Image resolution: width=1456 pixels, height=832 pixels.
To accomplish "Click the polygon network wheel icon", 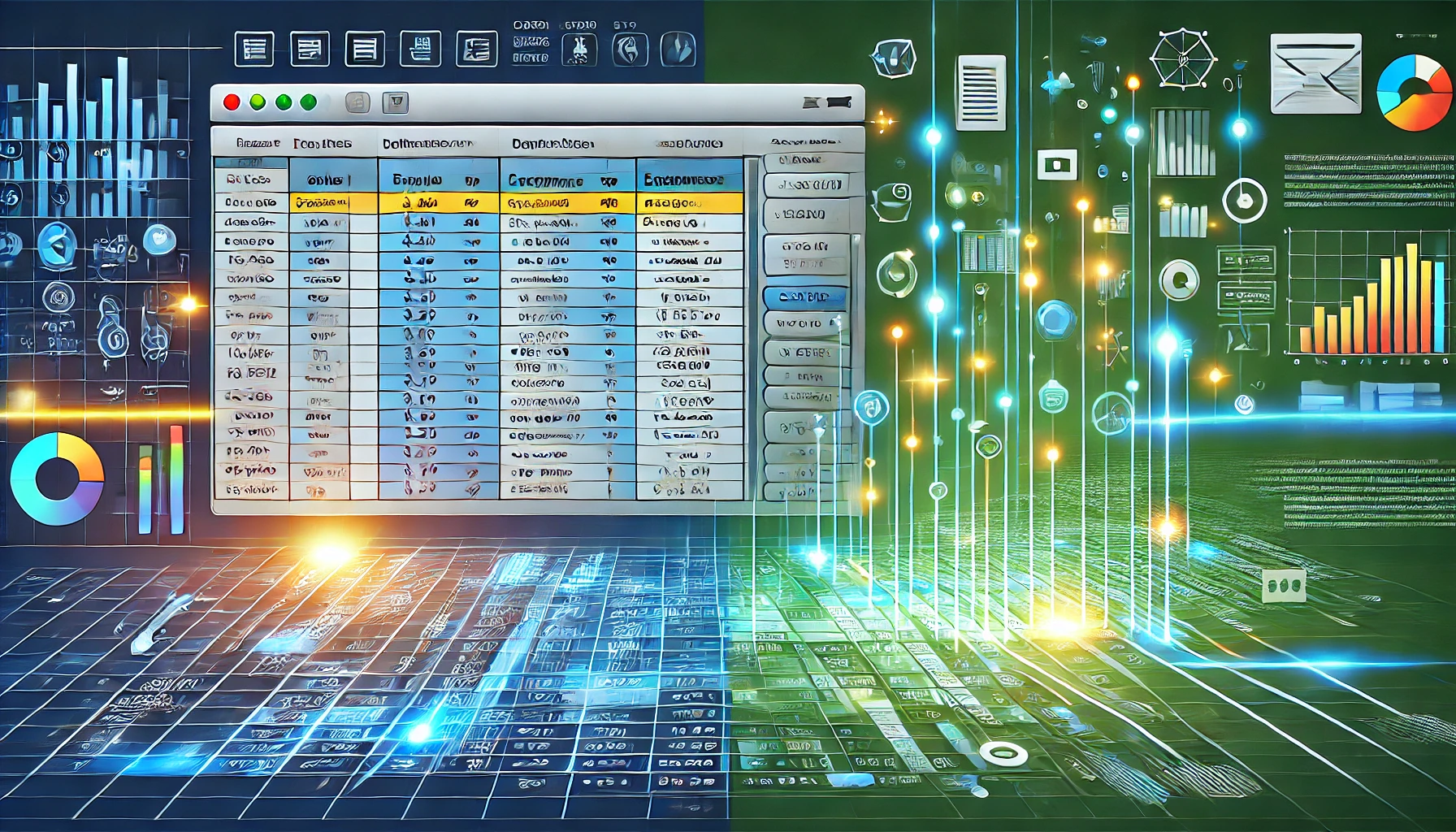I will (1182, 58).
